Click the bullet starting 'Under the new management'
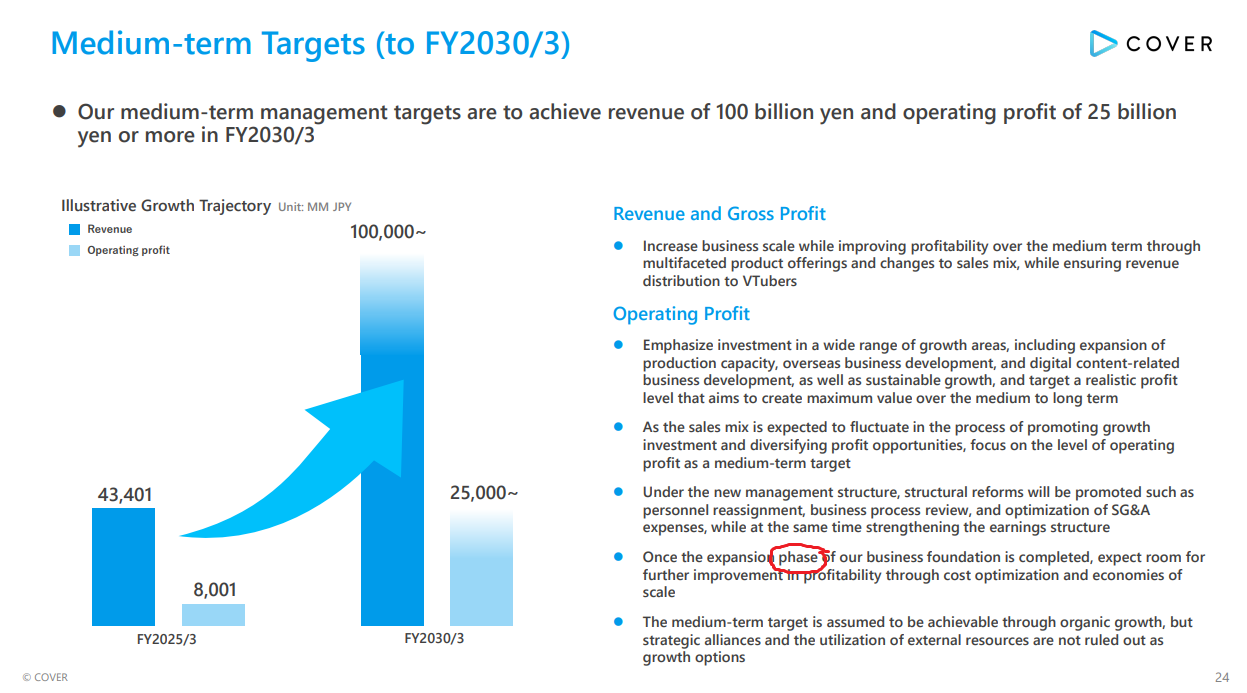Image resolution: width=1247 pixels, height=693 pixels. pyautogui.click(x=919, y=510)
